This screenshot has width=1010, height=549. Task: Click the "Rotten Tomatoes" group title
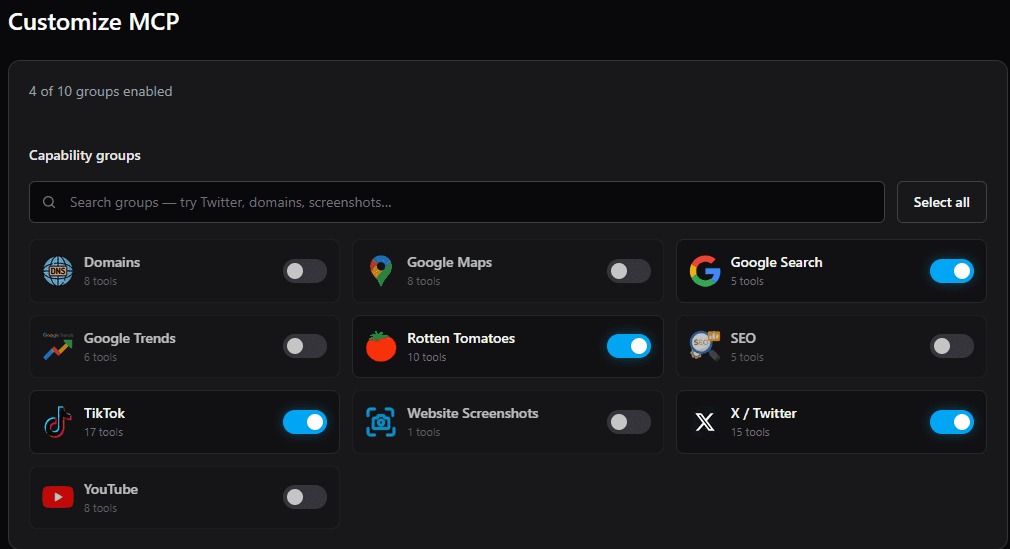[x=461, y=338]
